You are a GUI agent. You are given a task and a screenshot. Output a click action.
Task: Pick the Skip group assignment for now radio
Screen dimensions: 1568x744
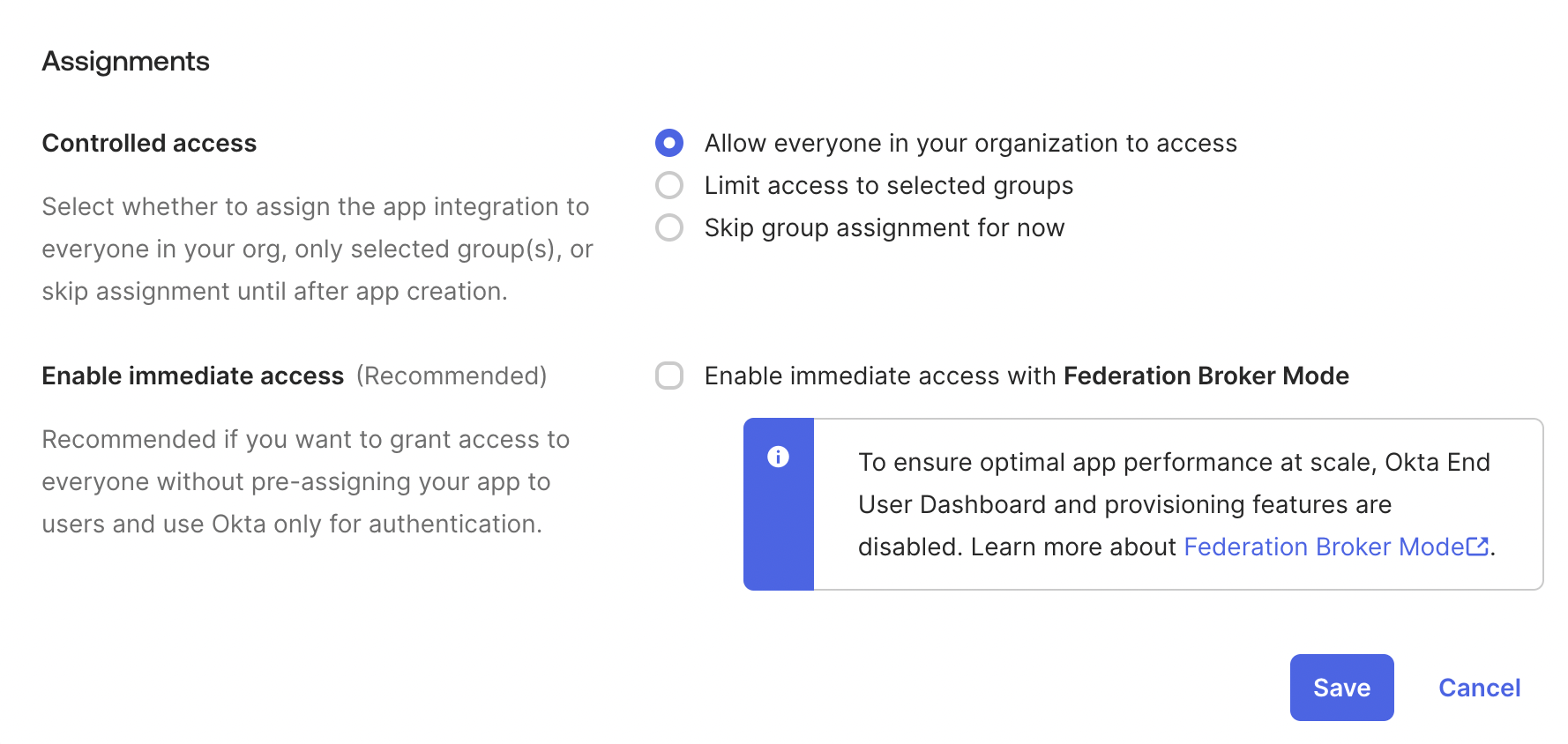click(x=669, y=227)
